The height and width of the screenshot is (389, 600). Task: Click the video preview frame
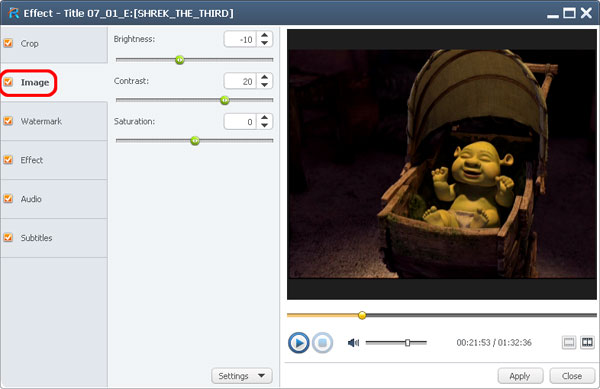(442, 164)
